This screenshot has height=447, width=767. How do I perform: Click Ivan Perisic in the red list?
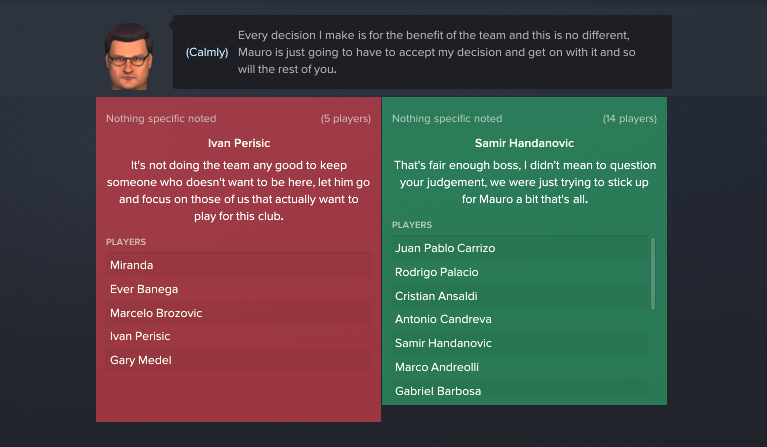239,336
